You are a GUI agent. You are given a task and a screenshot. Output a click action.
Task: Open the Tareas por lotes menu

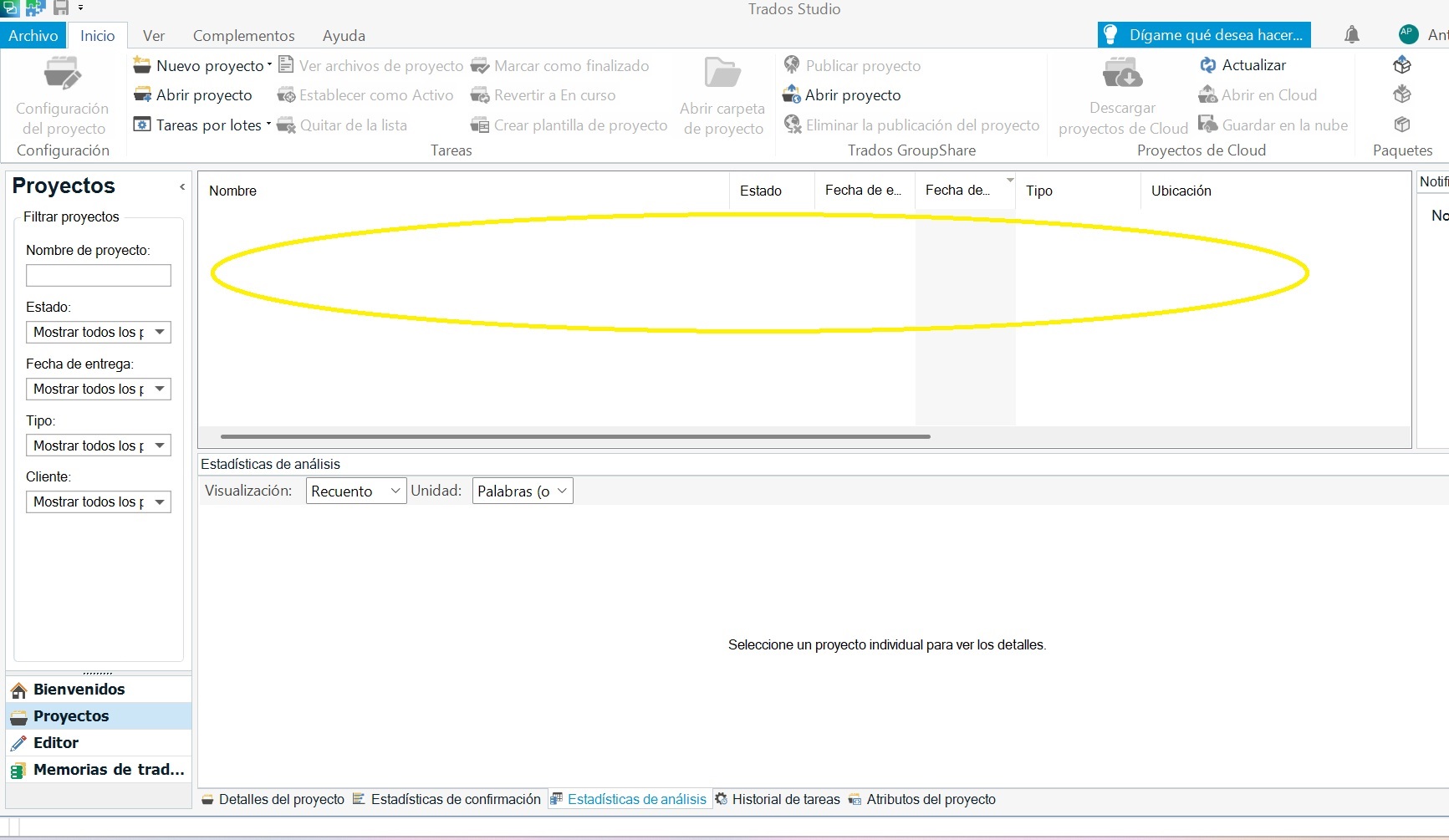[x=268, y=125]
